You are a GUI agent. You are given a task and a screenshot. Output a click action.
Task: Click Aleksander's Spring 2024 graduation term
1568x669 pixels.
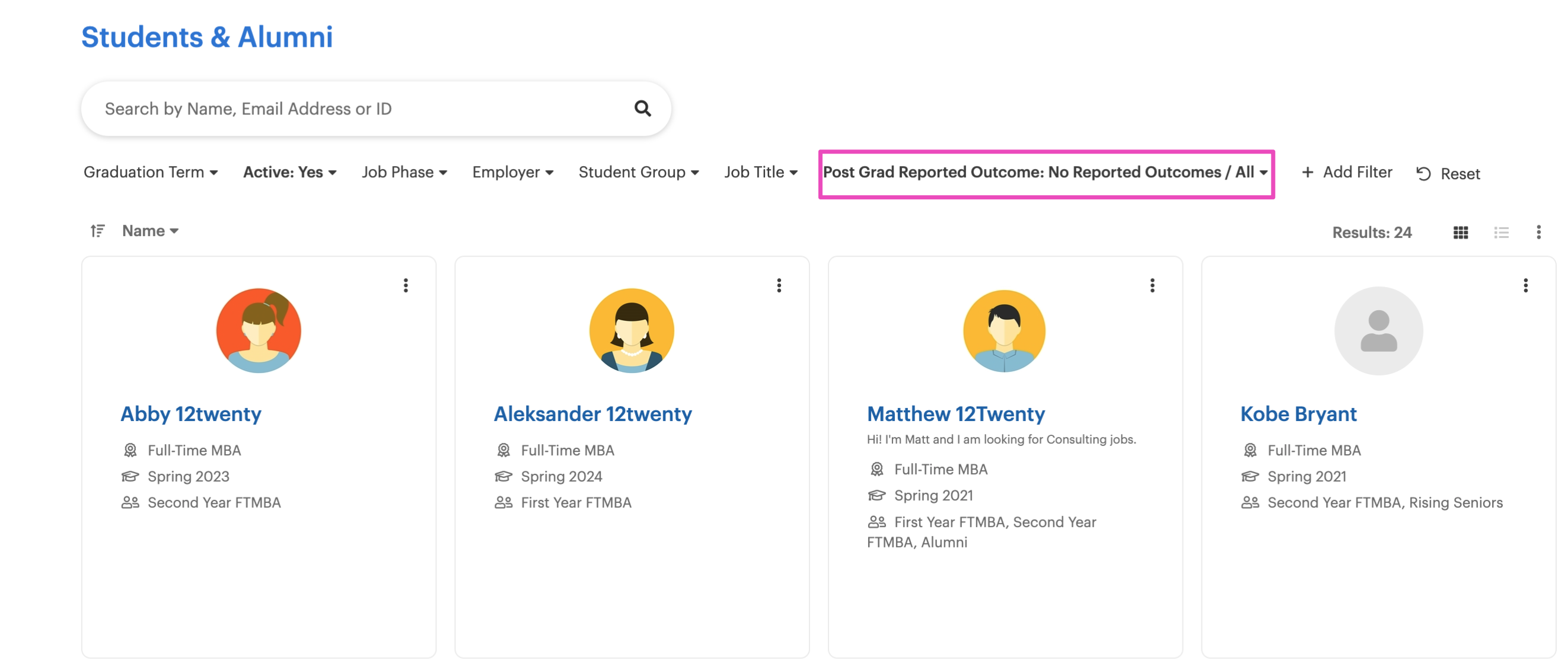point(561,476)
